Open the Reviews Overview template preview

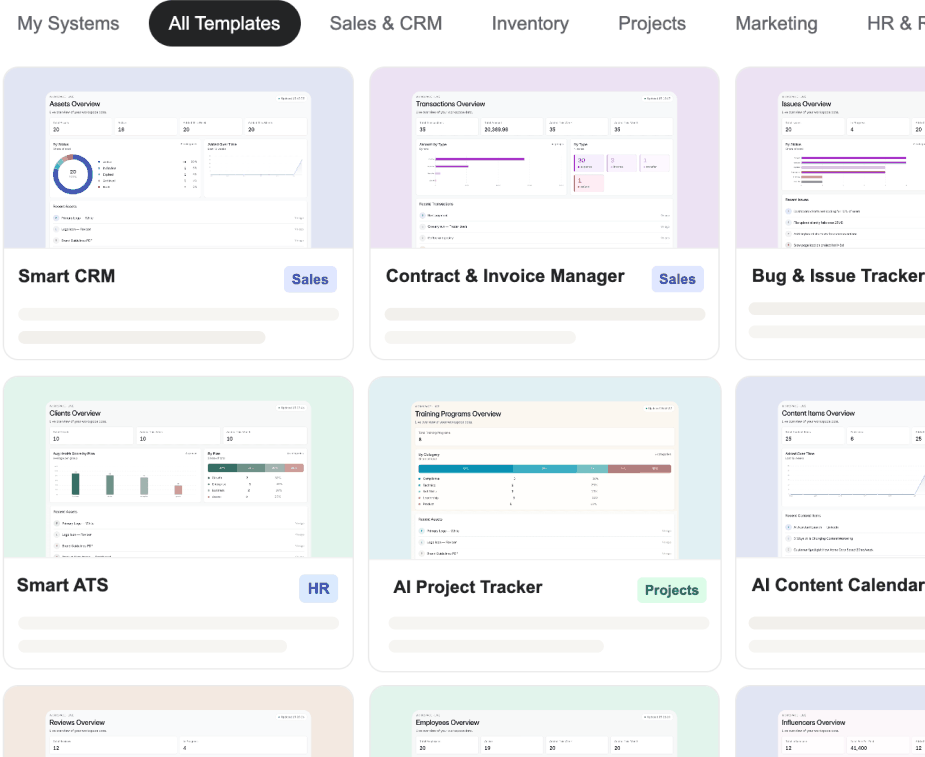click(x=178, y=721)
